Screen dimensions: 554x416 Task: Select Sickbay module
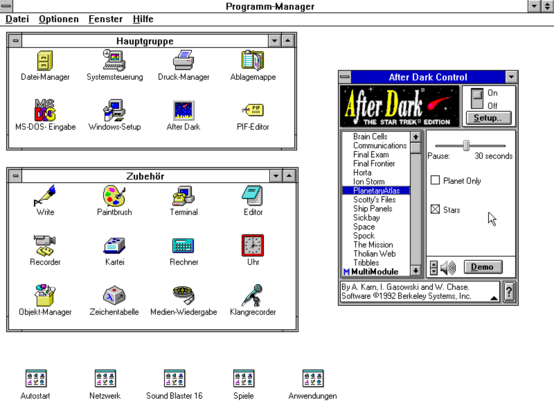pos(366,217)
